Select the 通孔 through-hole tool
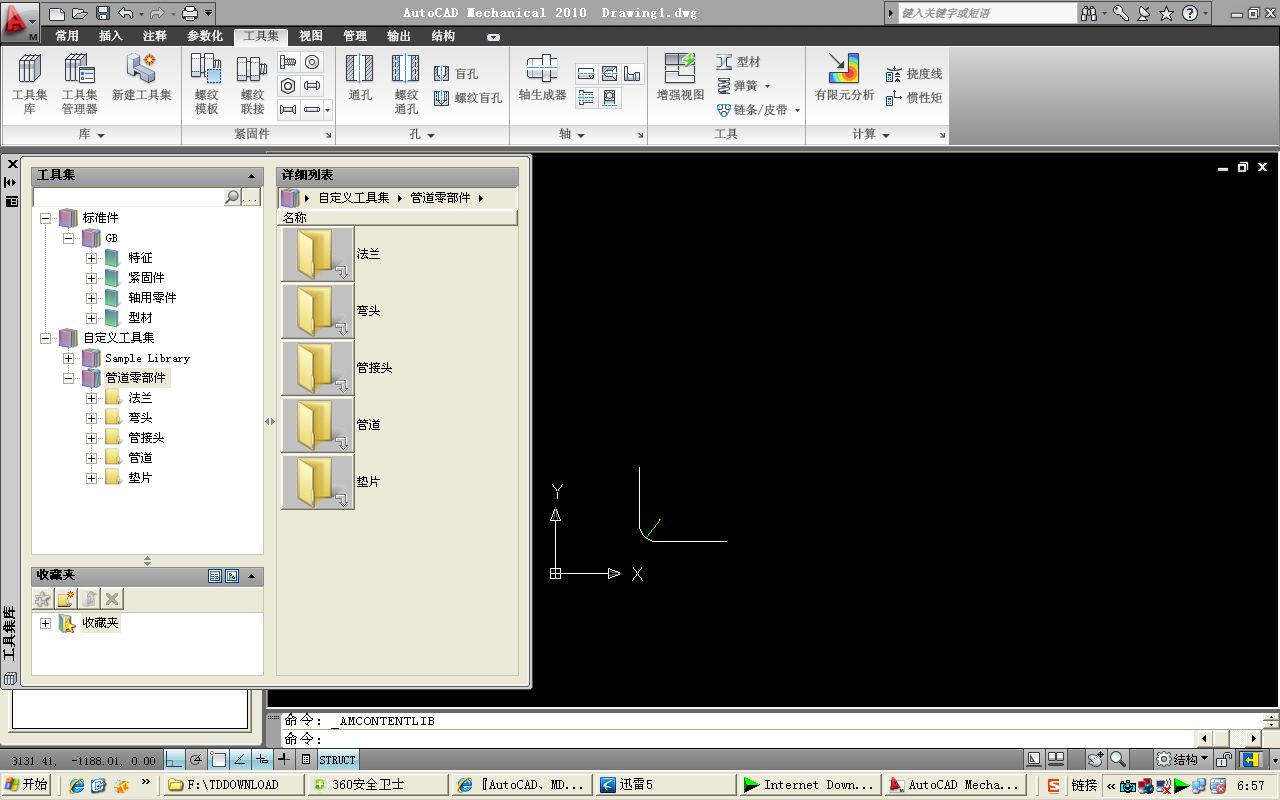This screenshot has height=800, width=1280. coord(360,78)
